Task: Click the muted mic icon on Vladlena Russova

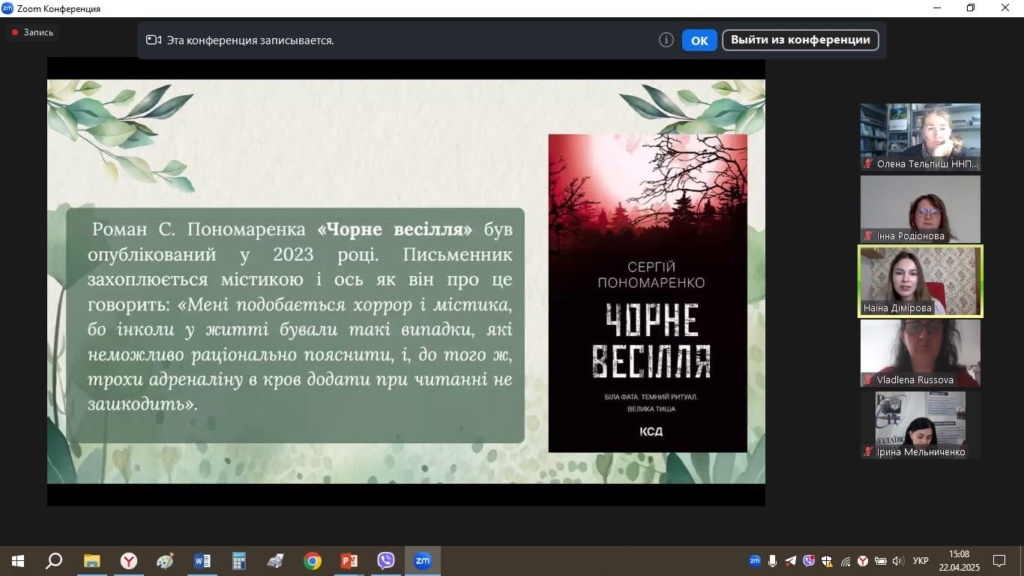Action: click(x=868, y=379)
